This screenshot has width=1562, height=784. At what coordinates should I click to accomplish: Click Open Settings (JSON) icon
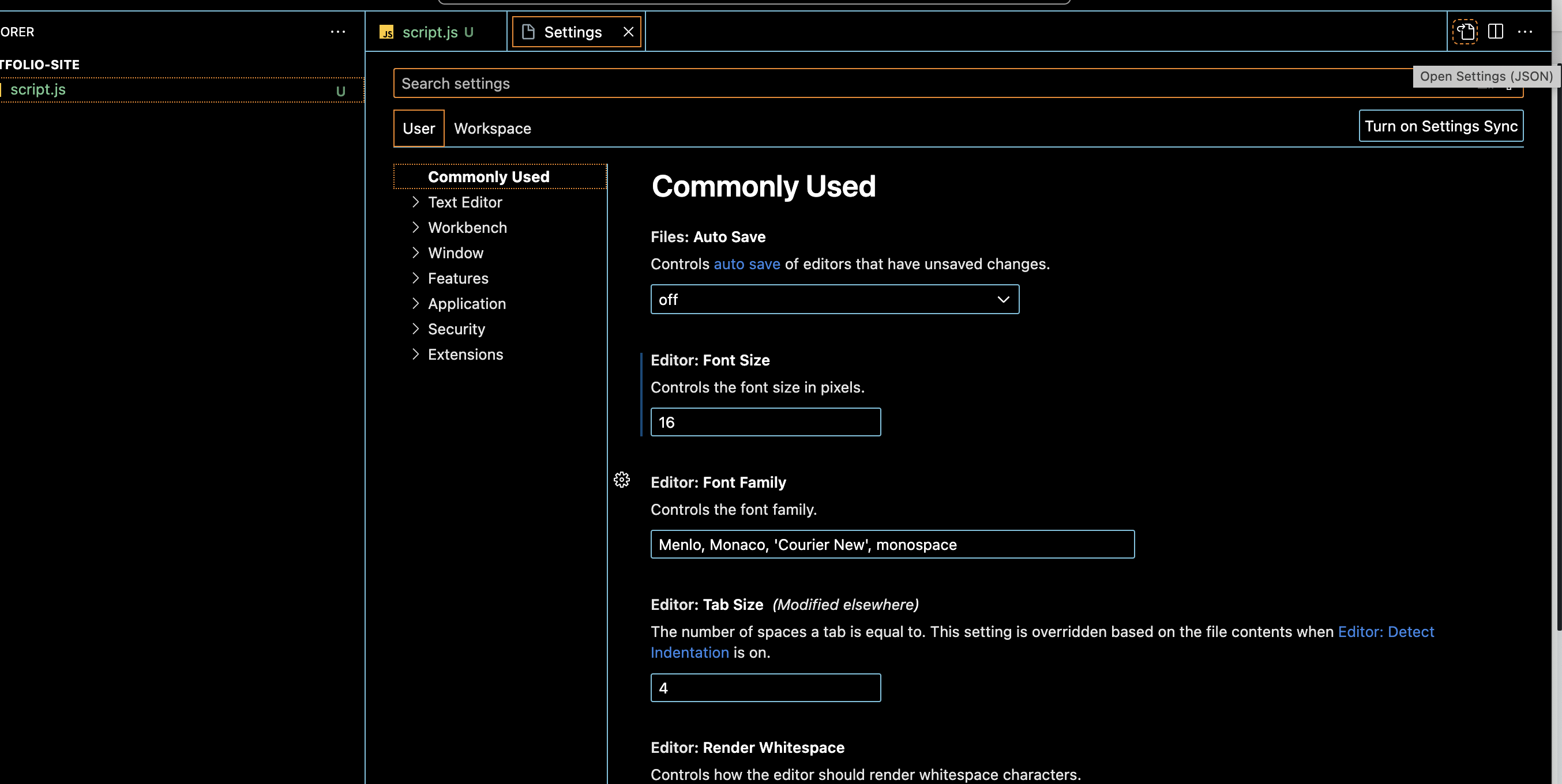point(1465,32)
